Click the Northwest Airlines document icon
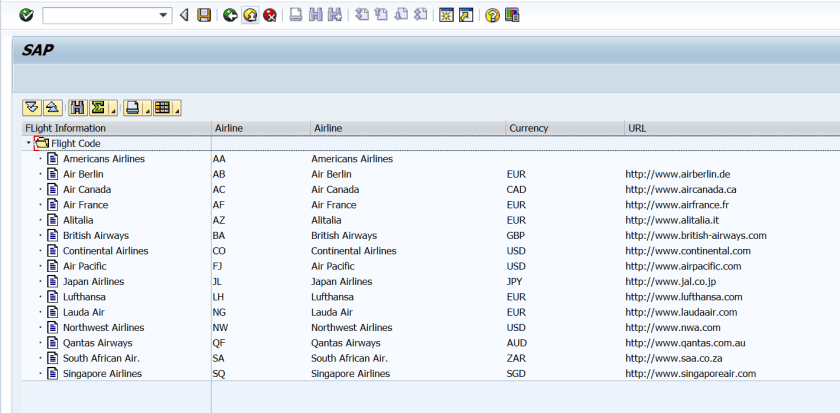Viewport: 840px width, 413px height. (52, 327)
